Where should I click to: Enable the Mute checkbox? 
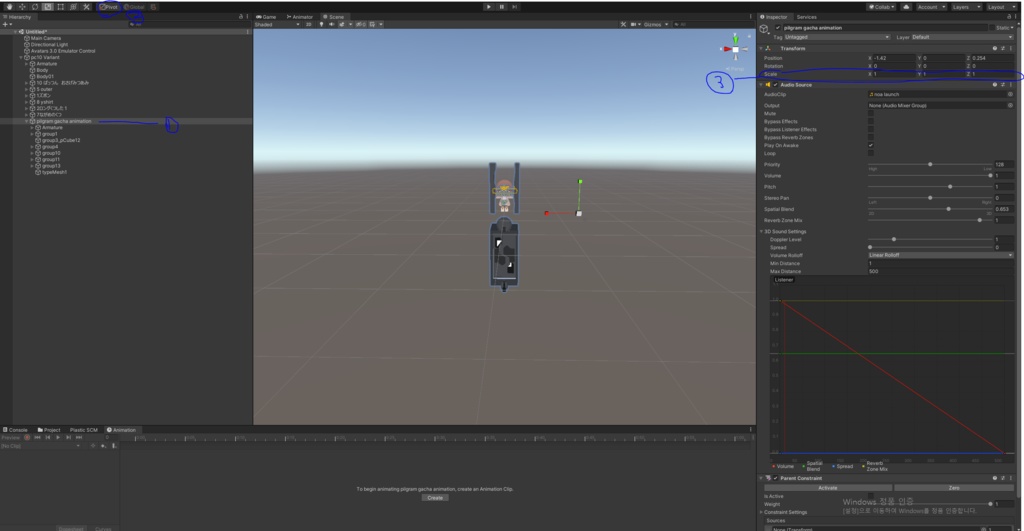(x=871, y=114)
